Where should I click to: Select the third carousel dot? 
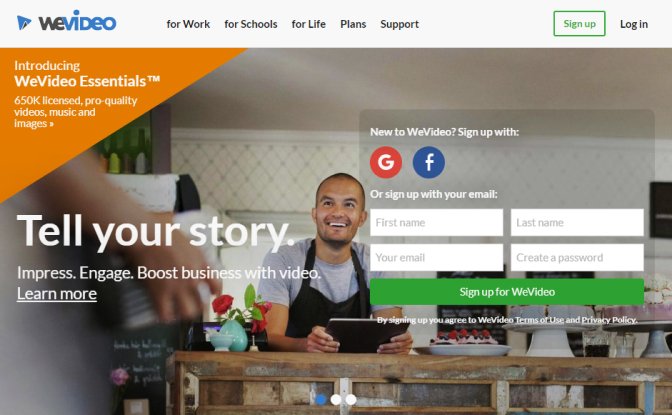click(x=351, y=400)
